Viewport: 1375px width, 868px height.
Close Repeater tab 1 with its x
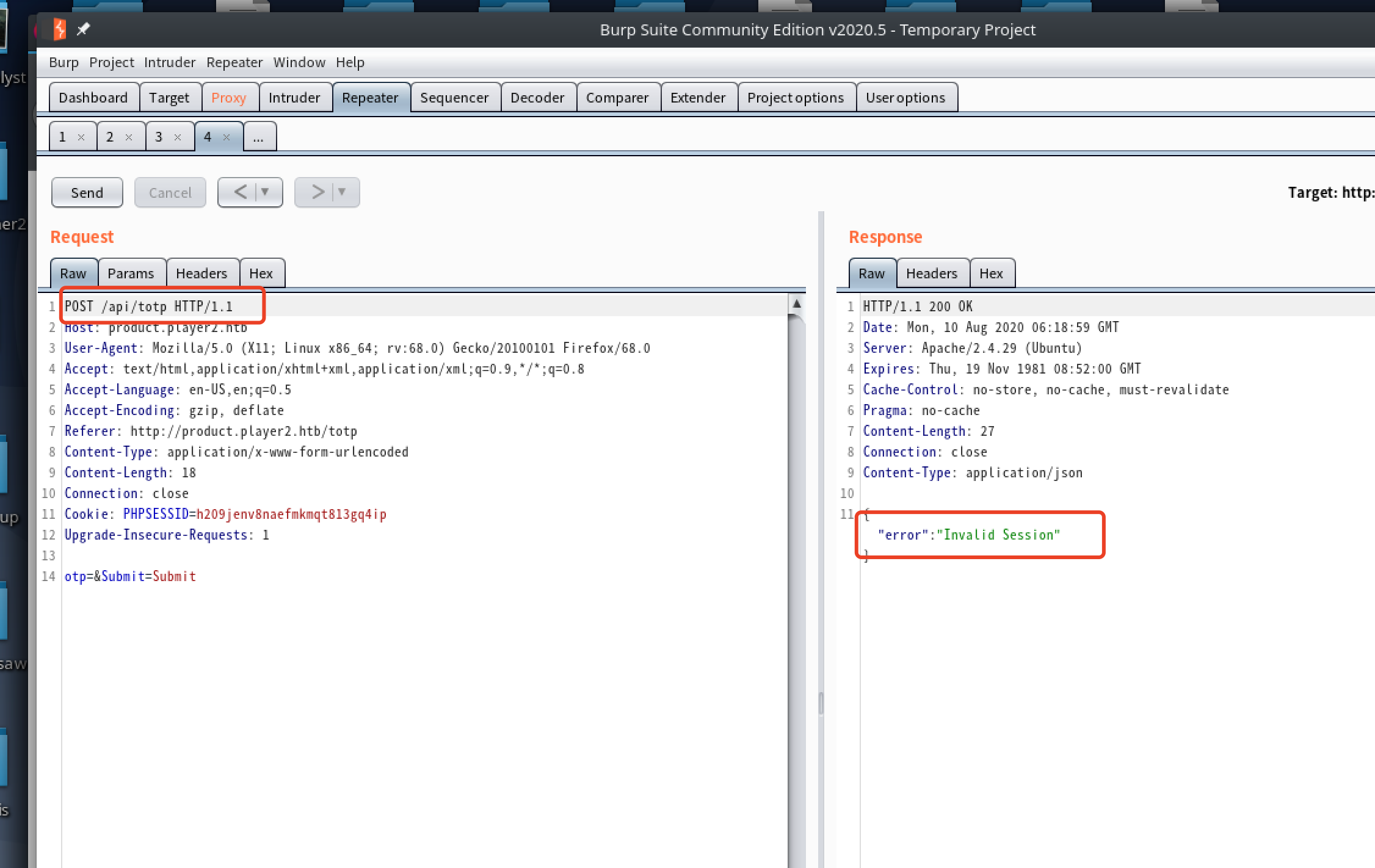tap(81, 137)
